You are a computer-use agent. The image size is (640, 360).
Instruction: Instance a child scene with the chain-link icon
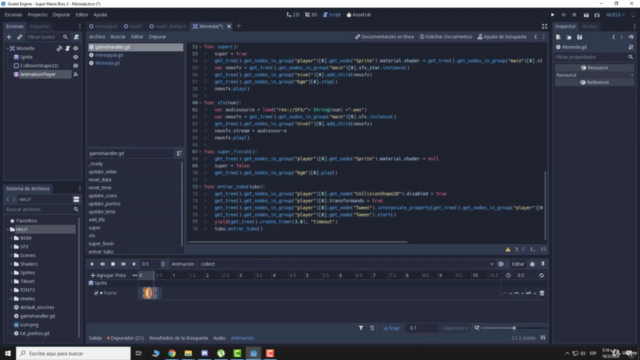[19, 37]
